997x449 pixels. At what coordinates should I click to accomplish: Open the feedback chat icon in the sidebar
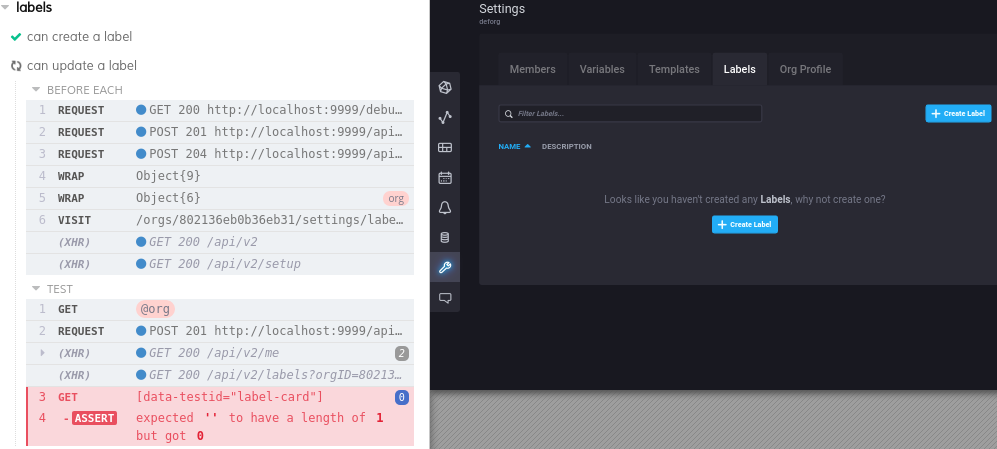(x=445, y=298)
